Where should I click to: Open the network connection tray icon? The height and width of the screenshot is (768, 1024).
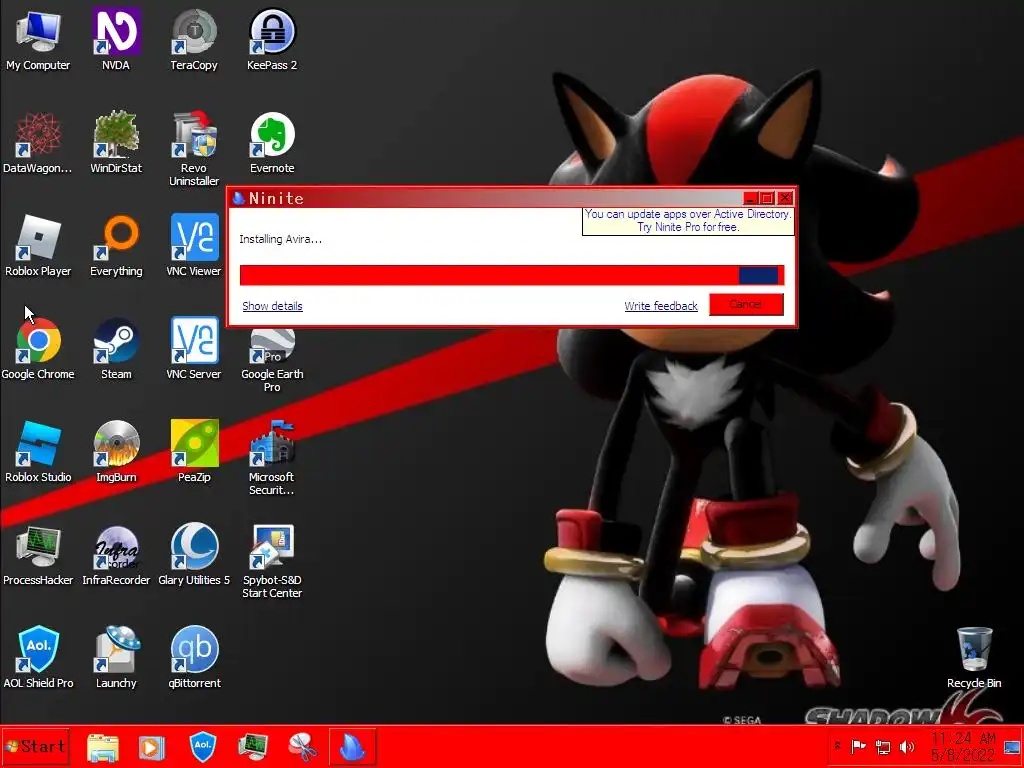click(x=883, y=746)
